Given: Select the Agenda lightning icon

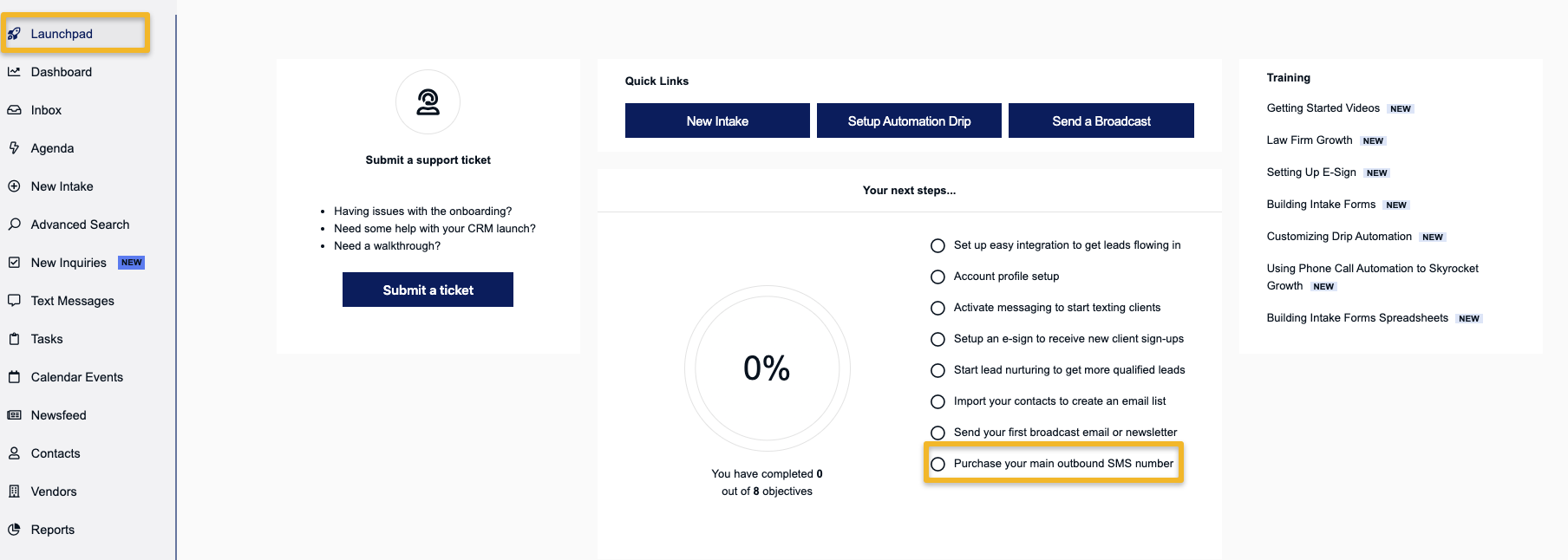Looking at the screenshot, I should tap(14, 148).
